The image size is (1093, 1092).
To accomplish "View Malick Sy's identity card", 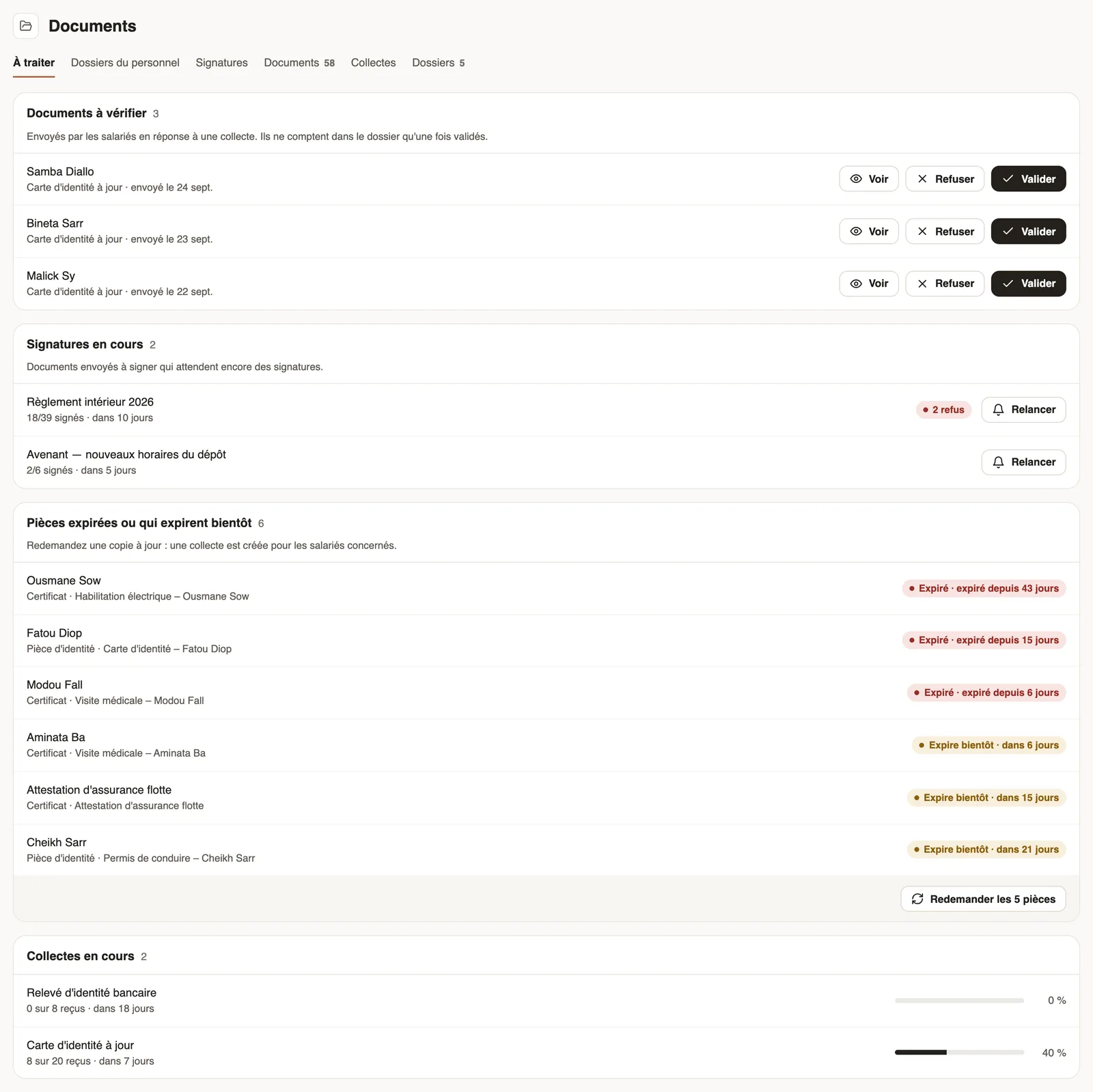I will [x=869, y=283].
